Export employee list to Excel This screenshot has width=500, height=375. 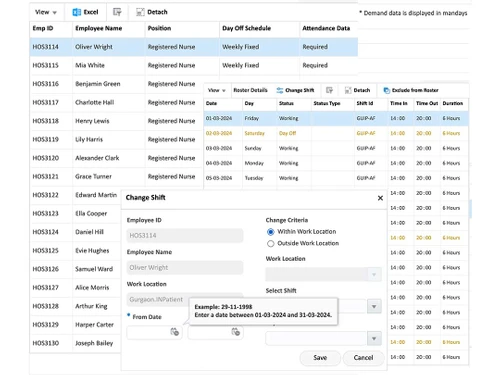pos(85,12)
